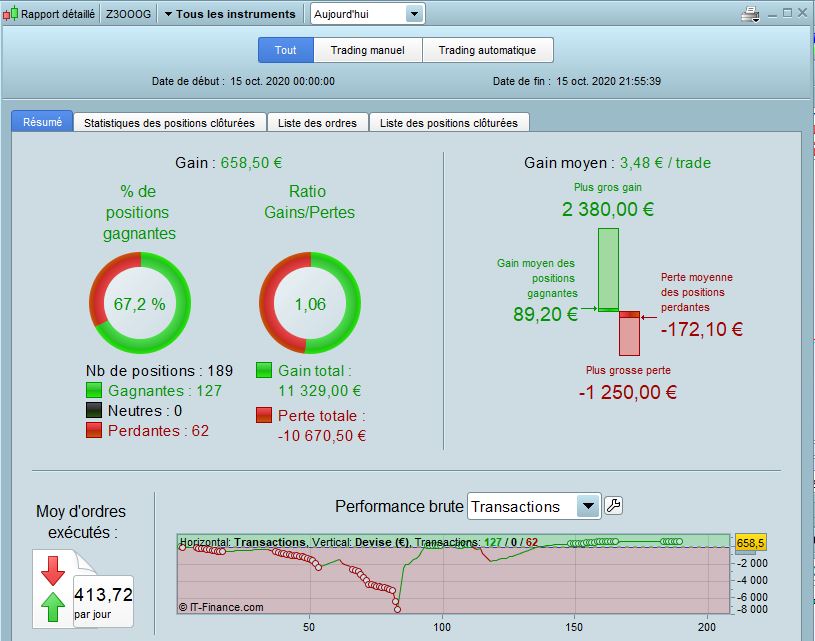
Task: Click the 89,20 € average winning gain
Action: click(545, 314)
